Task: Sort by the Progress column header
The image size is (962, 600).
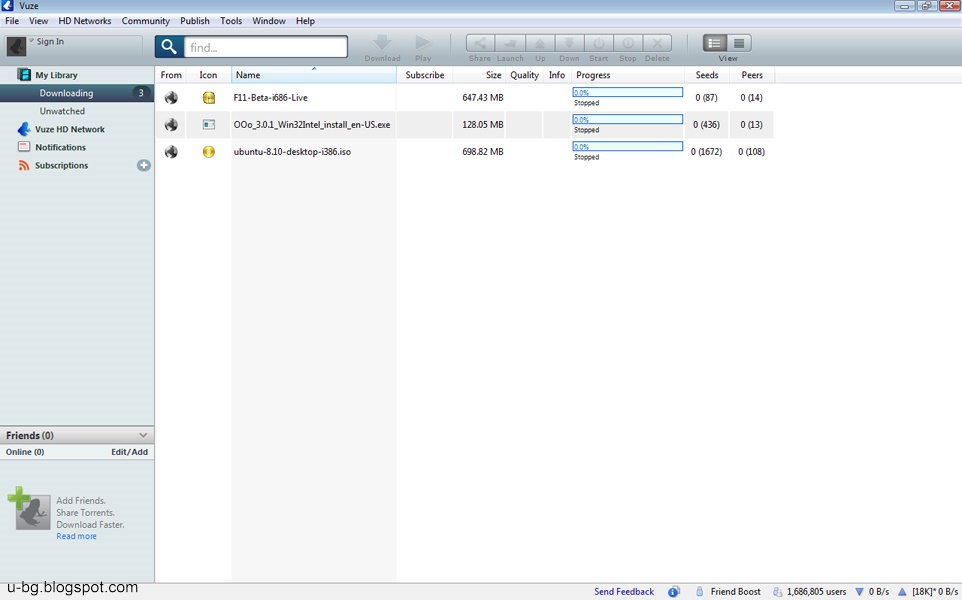Action: (x=628, y=75)
